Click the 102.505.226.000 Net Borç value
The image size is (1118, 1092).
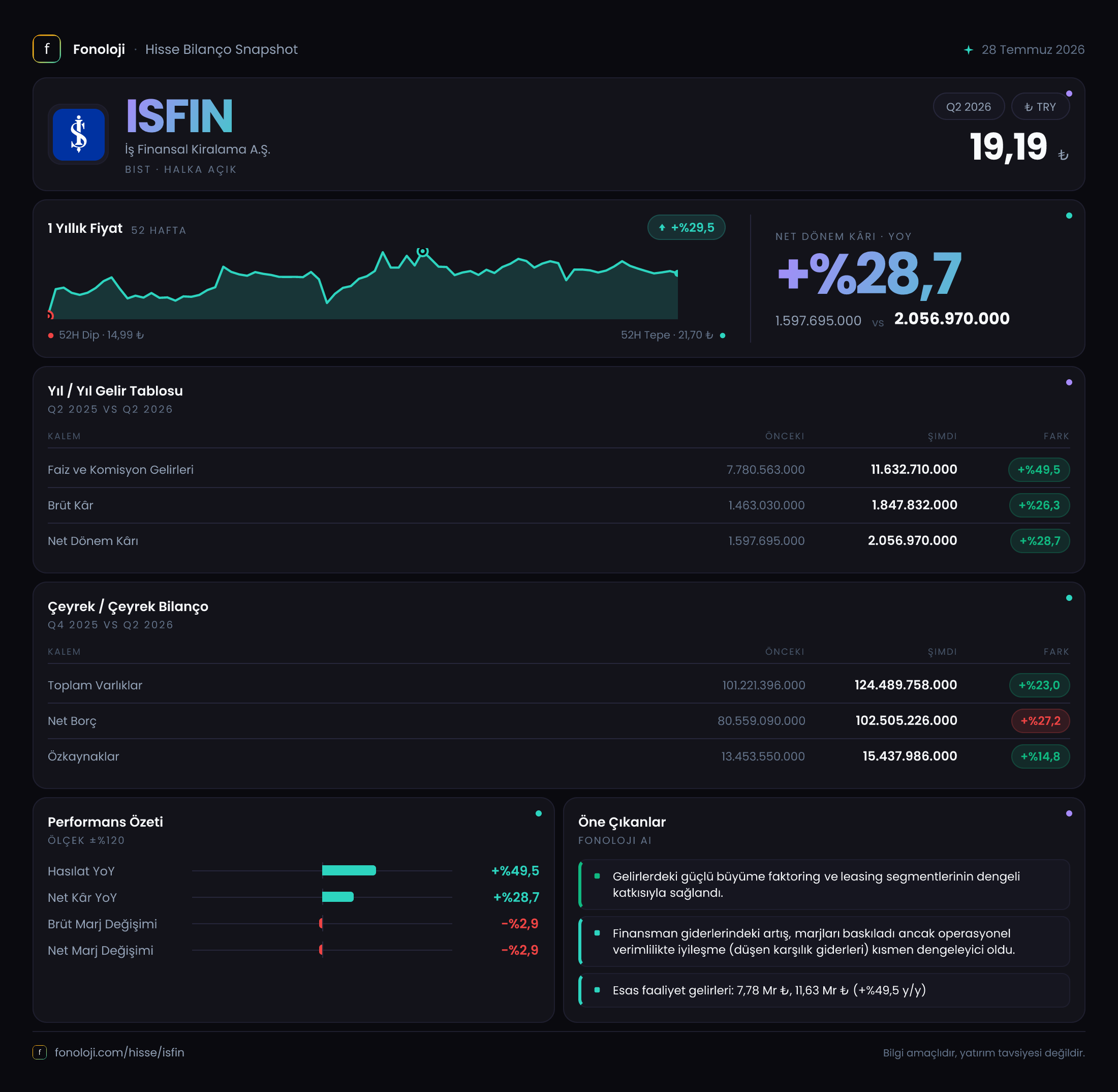pyautogui.click(x=907, y=720)
